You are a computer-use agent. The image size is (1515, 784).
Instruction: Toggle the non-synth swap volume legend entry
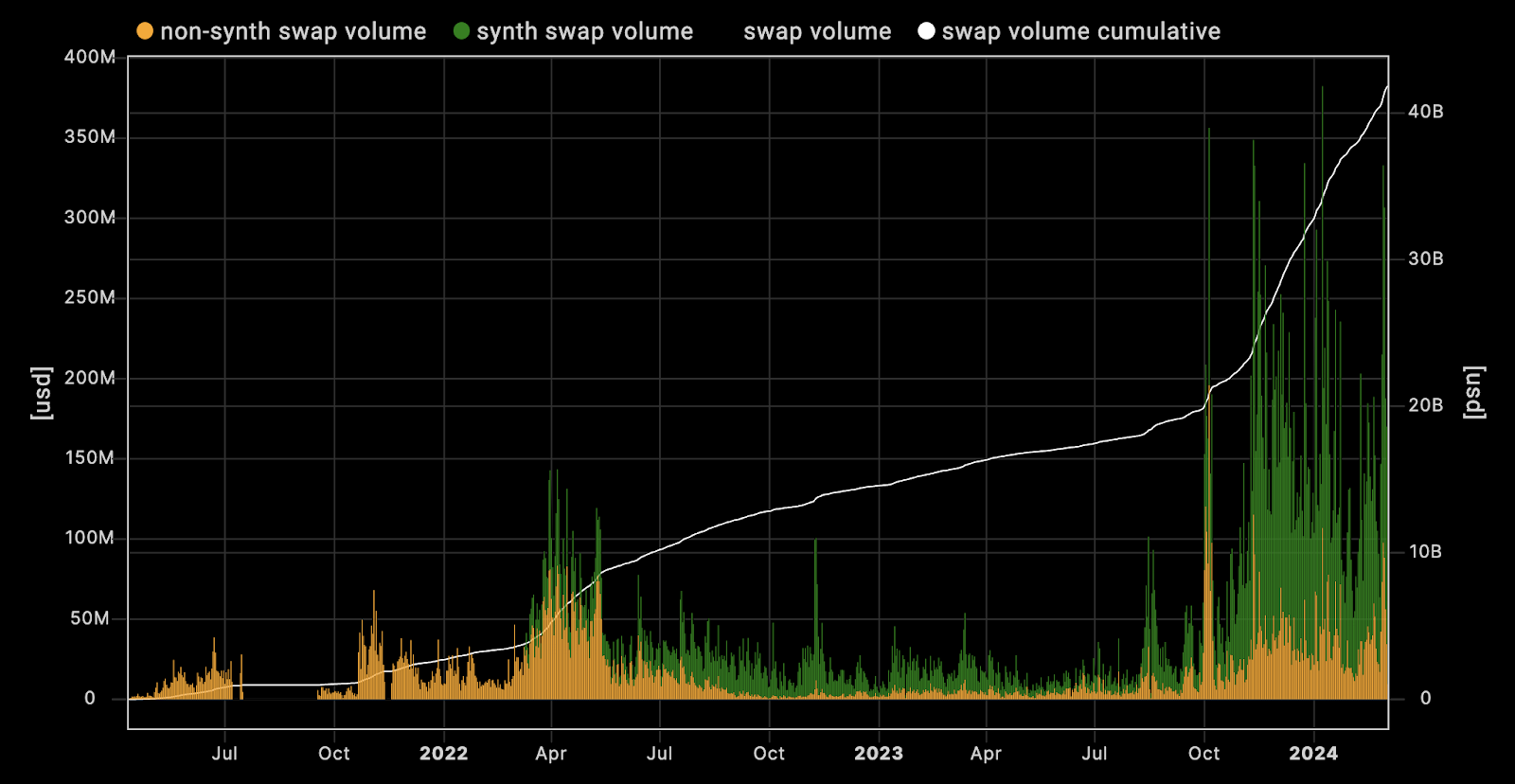[x=281, y=31]
